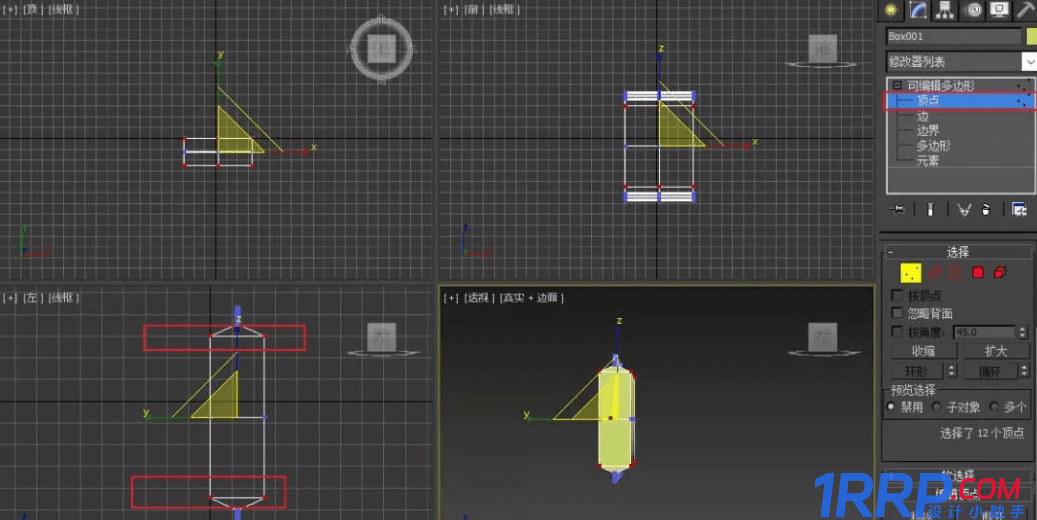The width and height of the screenshot is (1037, 520).
Task: Select 元素 in modifier stack
Action: pos(928,160)
